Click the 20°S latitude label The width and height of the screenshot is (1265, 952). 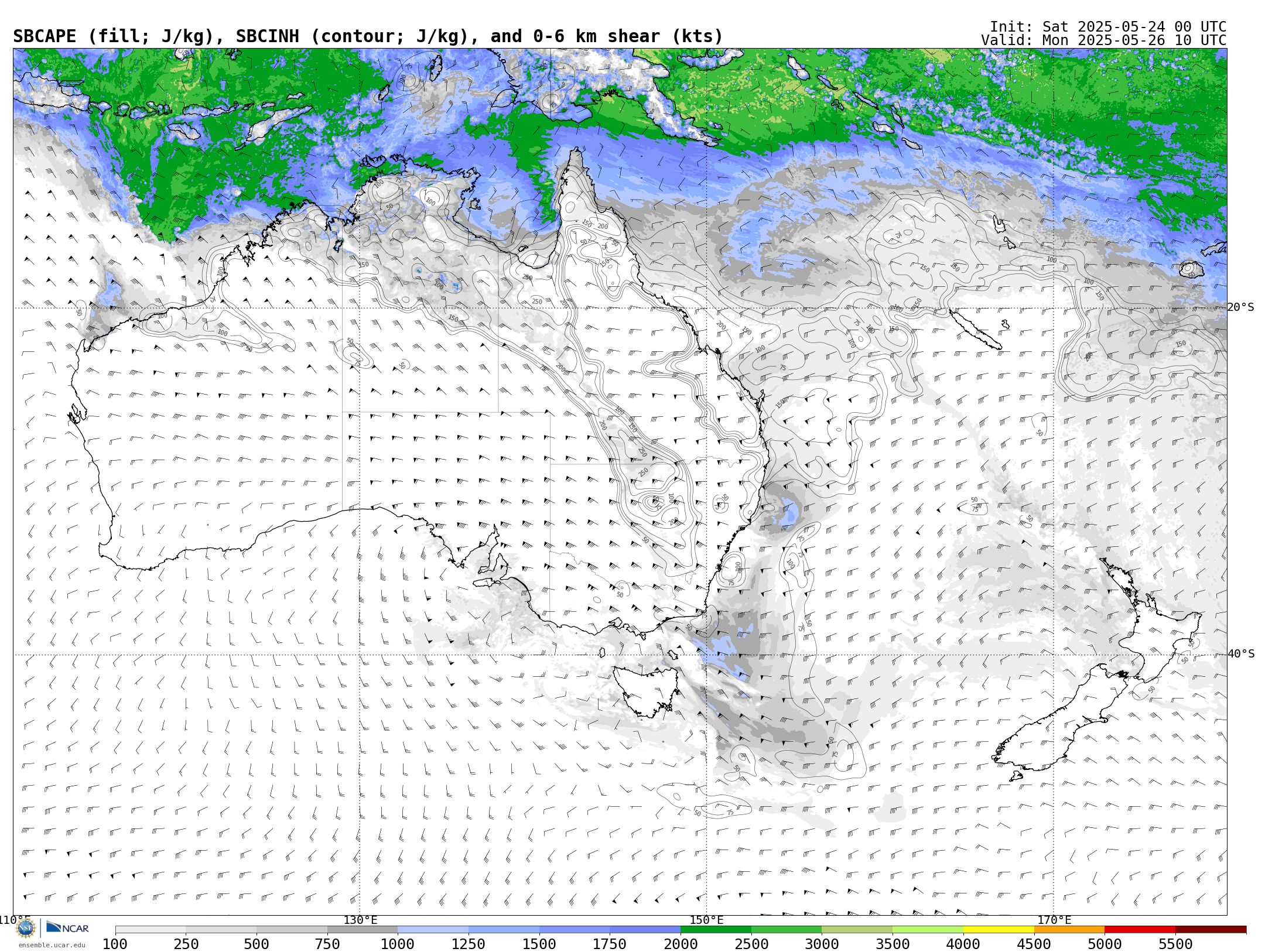[1241, 307]
